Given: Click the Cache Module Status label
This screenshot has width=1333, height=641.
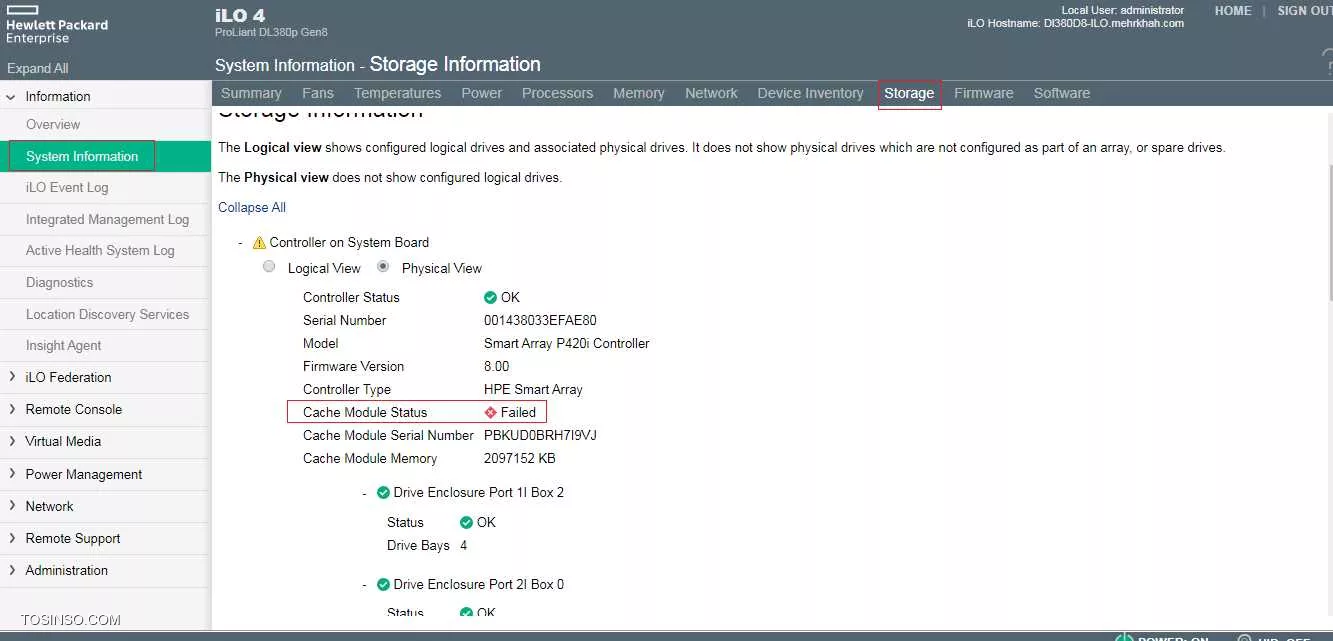Looking at the screenshot, I should (365, 412).
